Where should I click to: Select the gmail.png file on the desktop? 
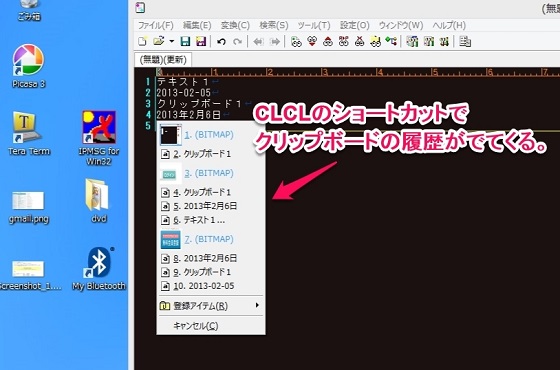28,207
